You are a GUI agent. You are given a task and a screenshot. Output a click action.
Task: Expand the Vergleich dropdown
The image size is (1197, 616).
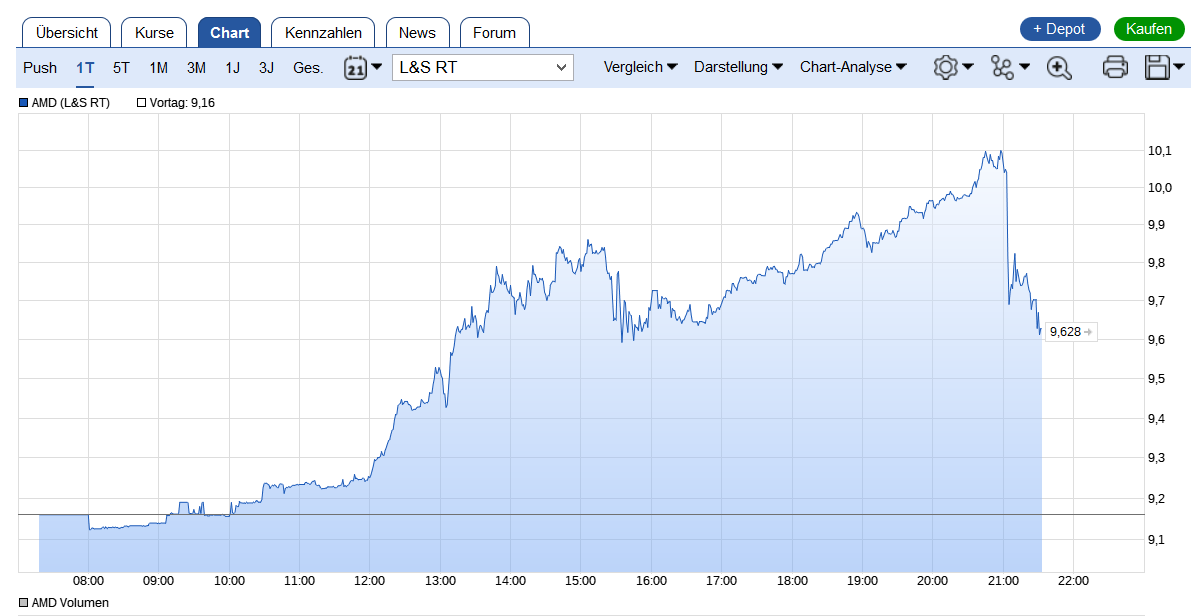point(640,67)
